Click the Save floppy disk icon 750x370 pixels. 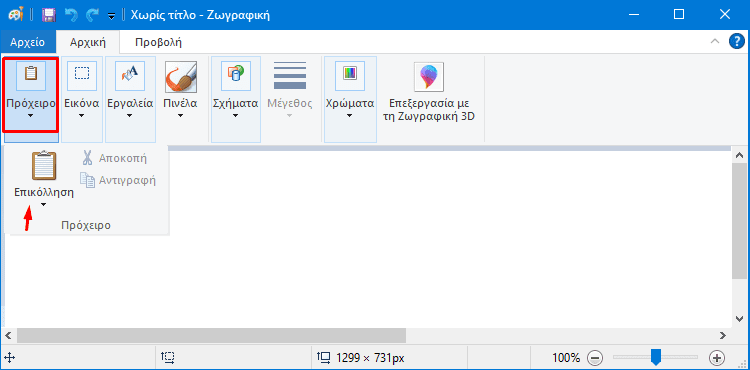[49, 15]
